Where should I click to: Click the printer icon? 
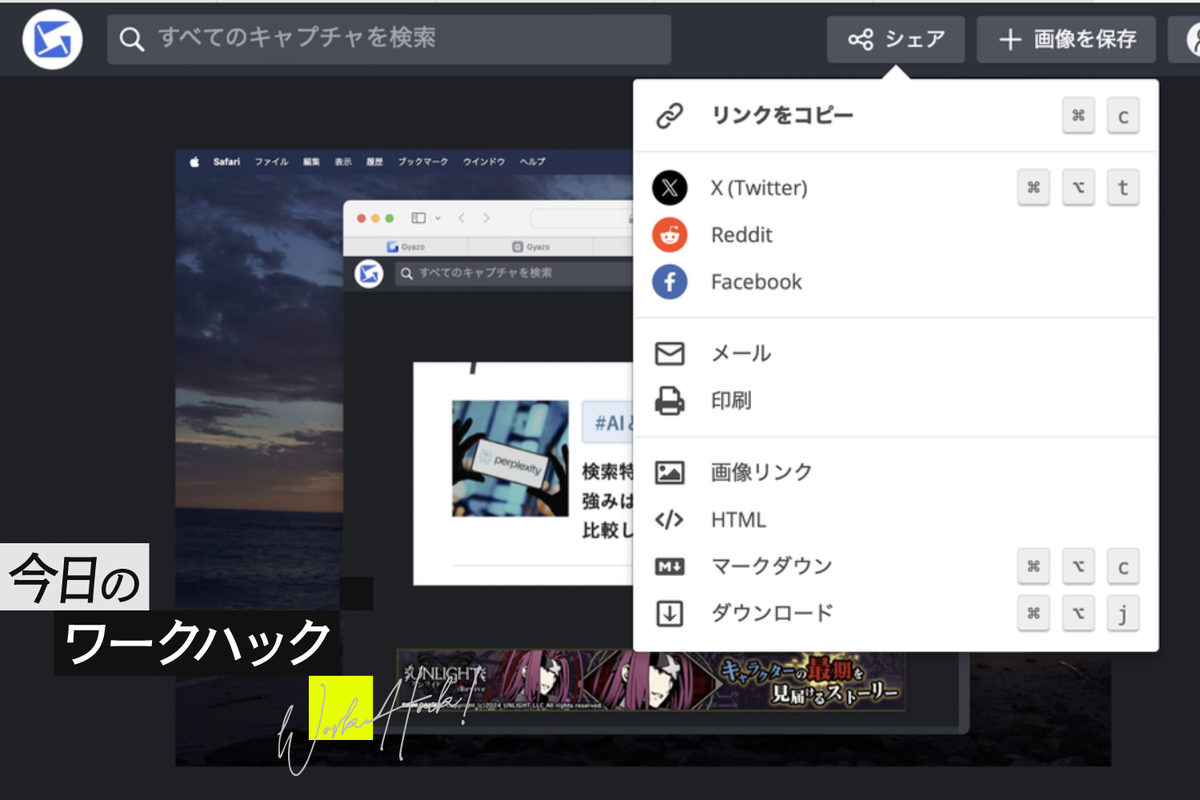click(x=669, y=401)
